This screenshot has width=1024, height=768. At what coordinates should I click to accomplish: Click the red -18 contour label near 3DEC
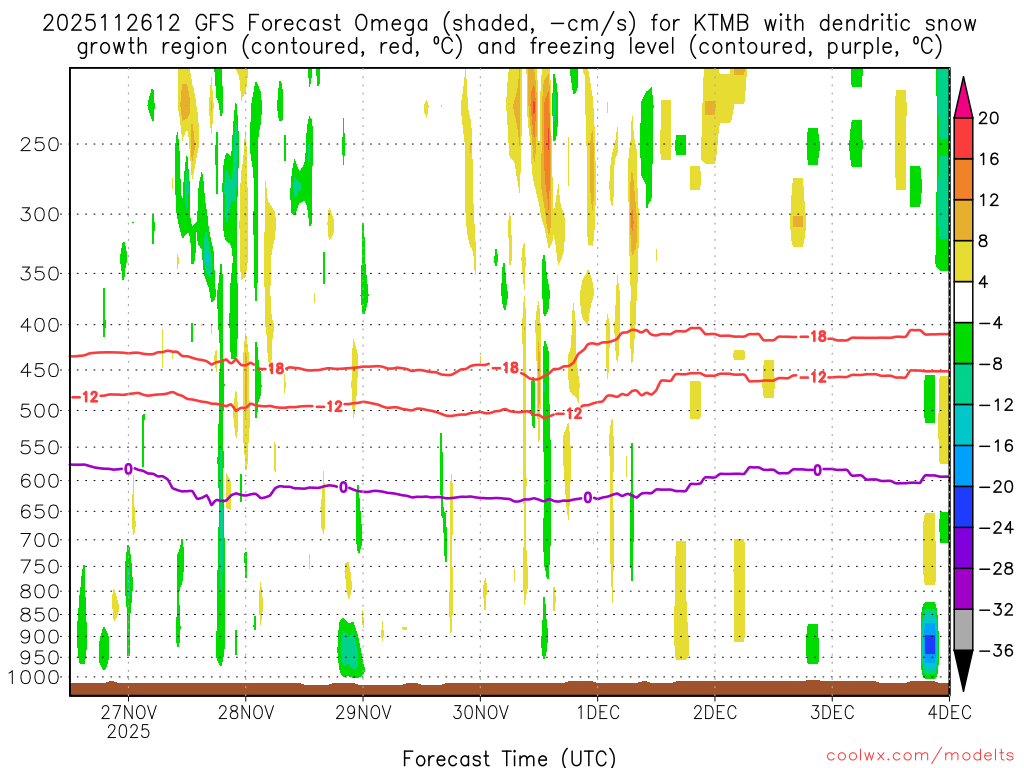(x=814, y=337)
